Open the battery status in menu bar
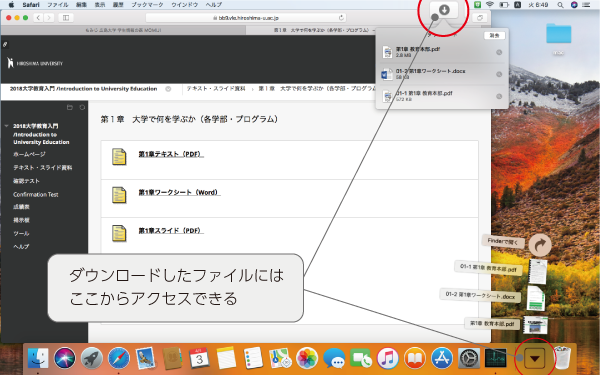Viewport: 600px width, 375px height. (504, 5)
